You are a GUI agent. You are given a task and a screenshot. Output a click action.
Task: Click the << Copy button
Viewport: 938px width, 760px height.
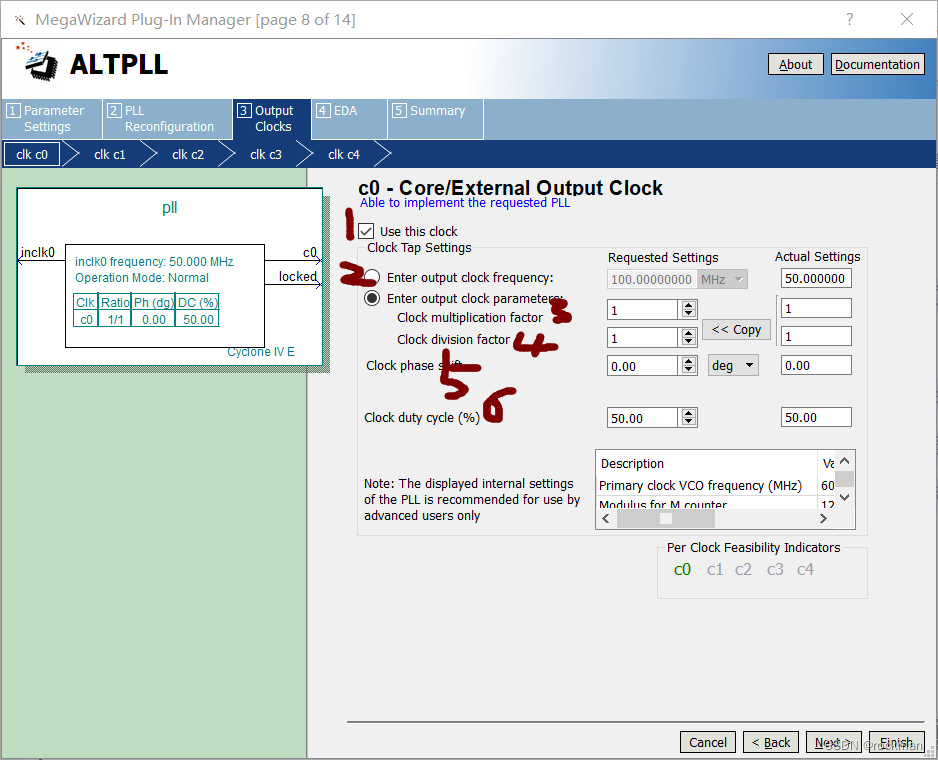tap(736, 330)
